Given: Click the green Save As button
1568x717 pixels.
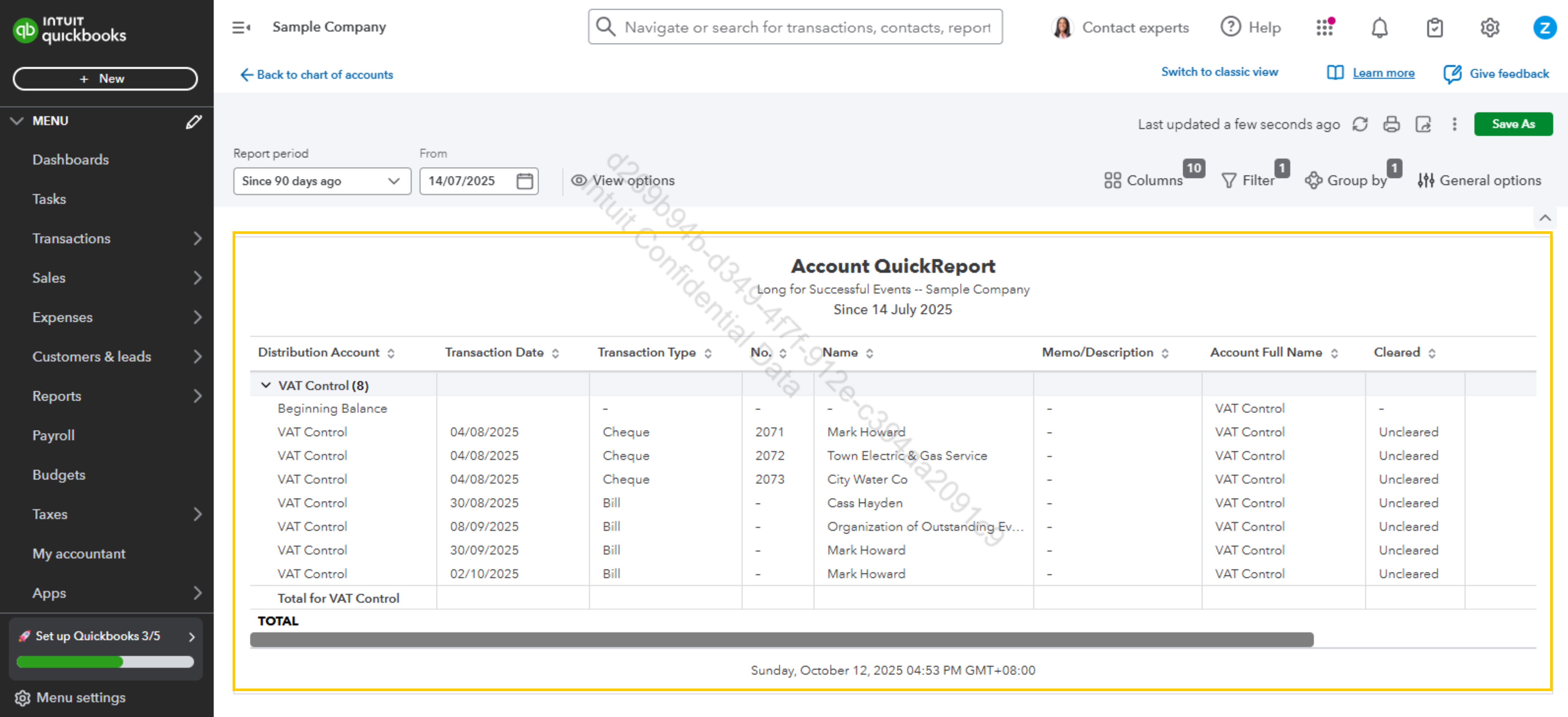Looking at the screenshot, I should [1513, 124].
